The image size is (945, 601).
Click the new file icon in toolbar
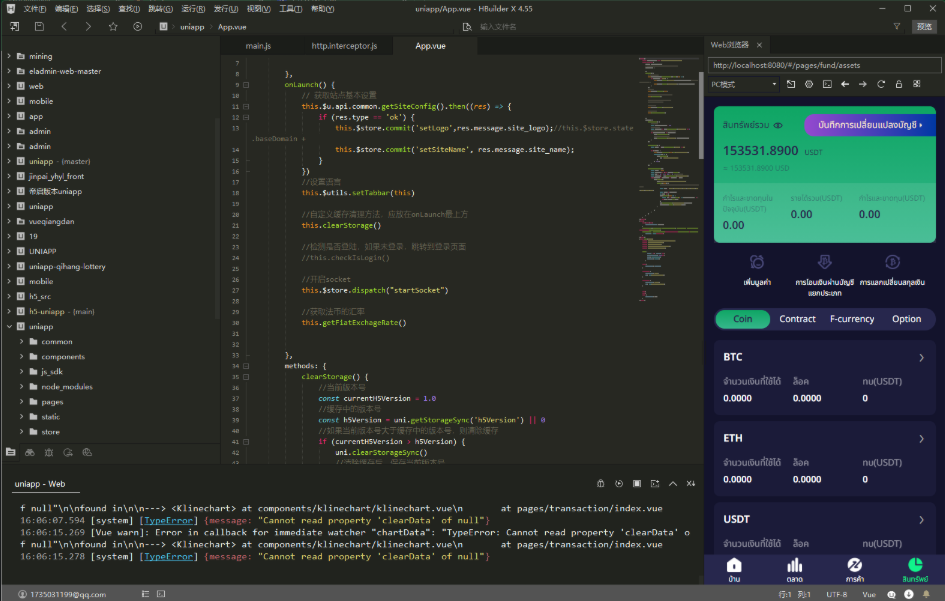[x=14, y=27]
